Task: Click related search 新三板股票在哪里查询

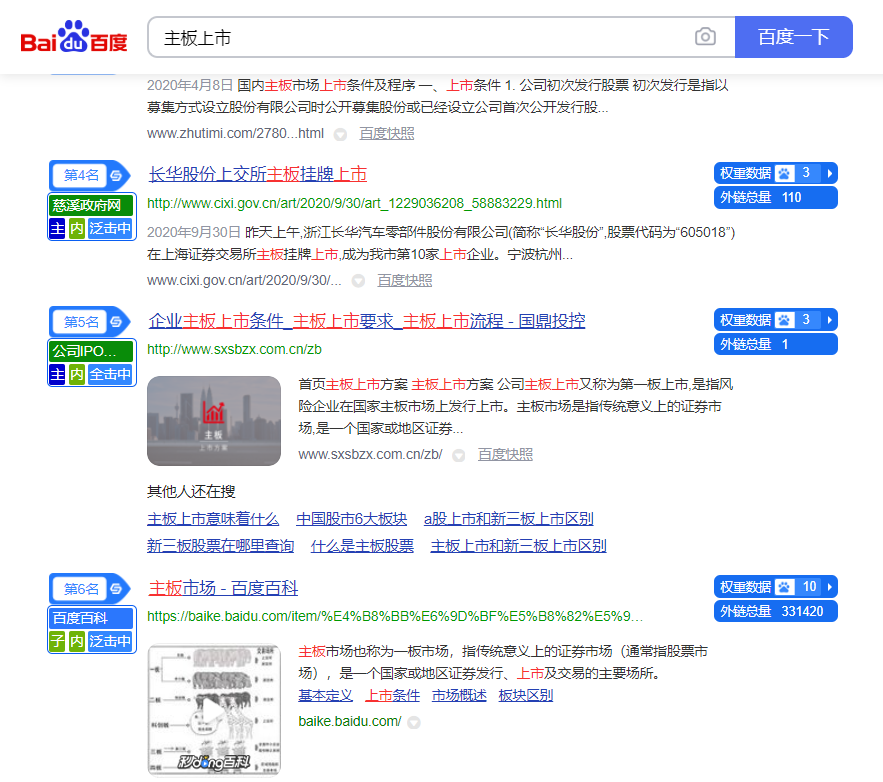Action: pos(220,546)
